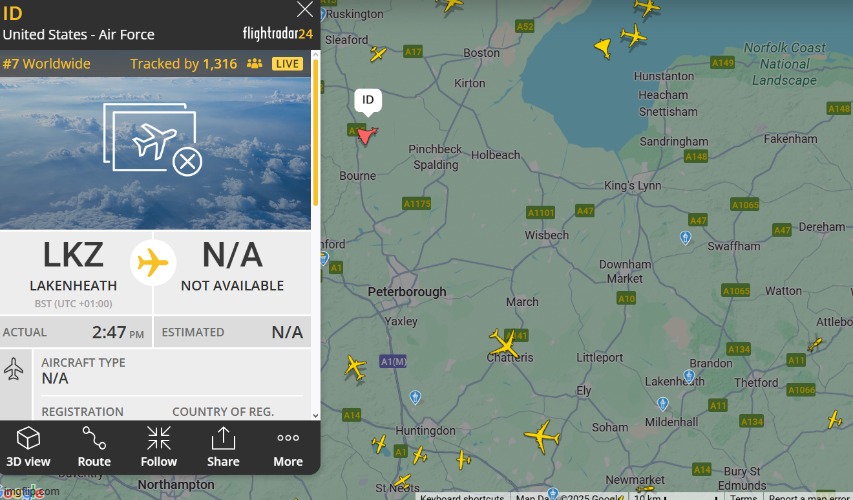
Task: Show the flight's Route
Action: 94,446
